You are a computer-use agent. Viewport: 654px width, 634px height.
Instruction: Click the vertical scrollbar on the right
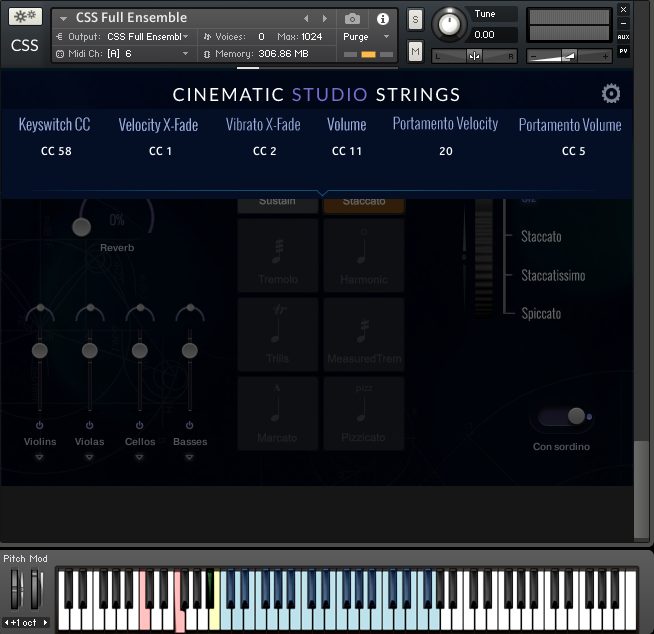641,490
